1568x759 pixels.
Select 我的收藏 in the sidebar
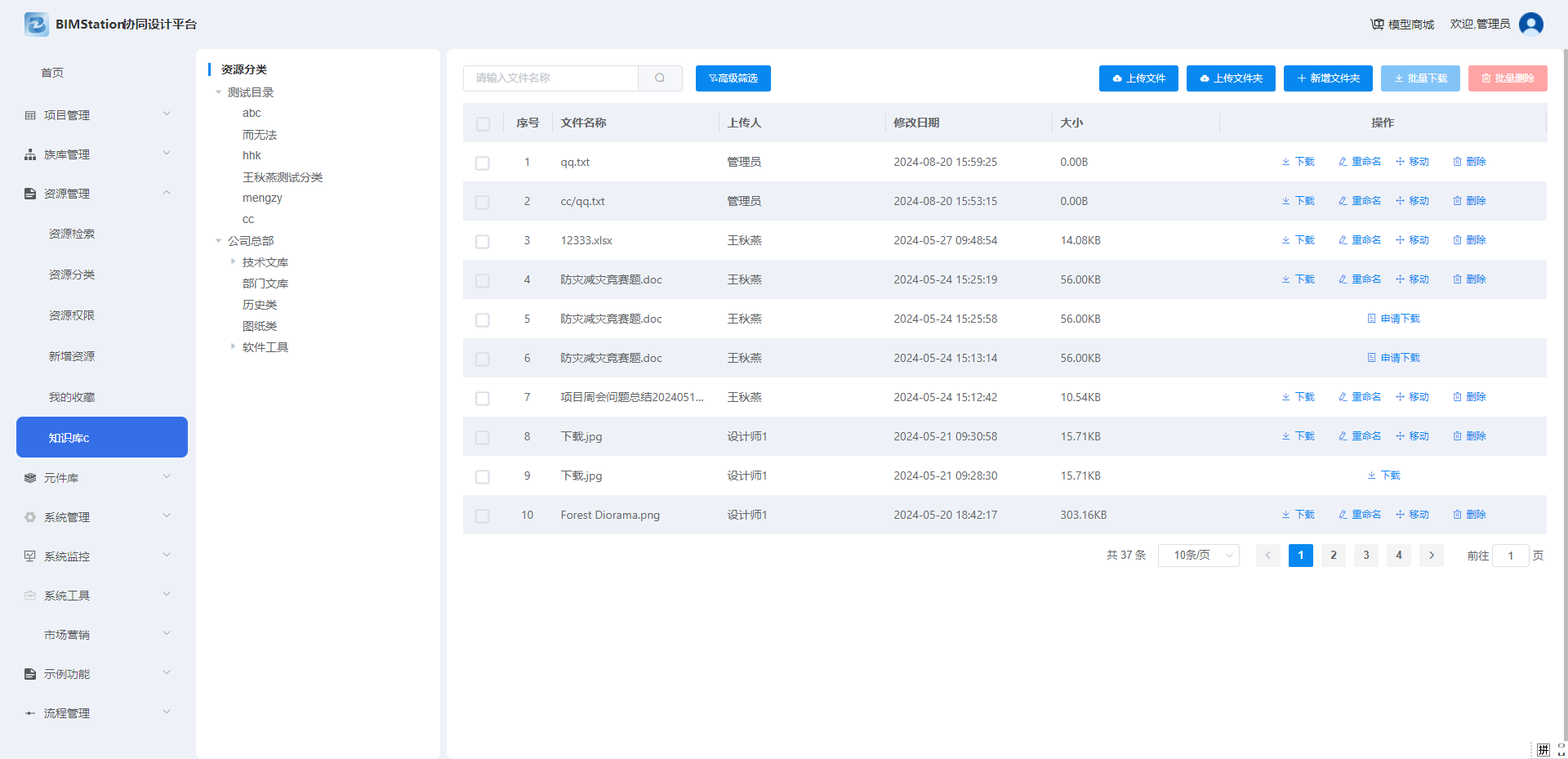(x=72, y=397)
